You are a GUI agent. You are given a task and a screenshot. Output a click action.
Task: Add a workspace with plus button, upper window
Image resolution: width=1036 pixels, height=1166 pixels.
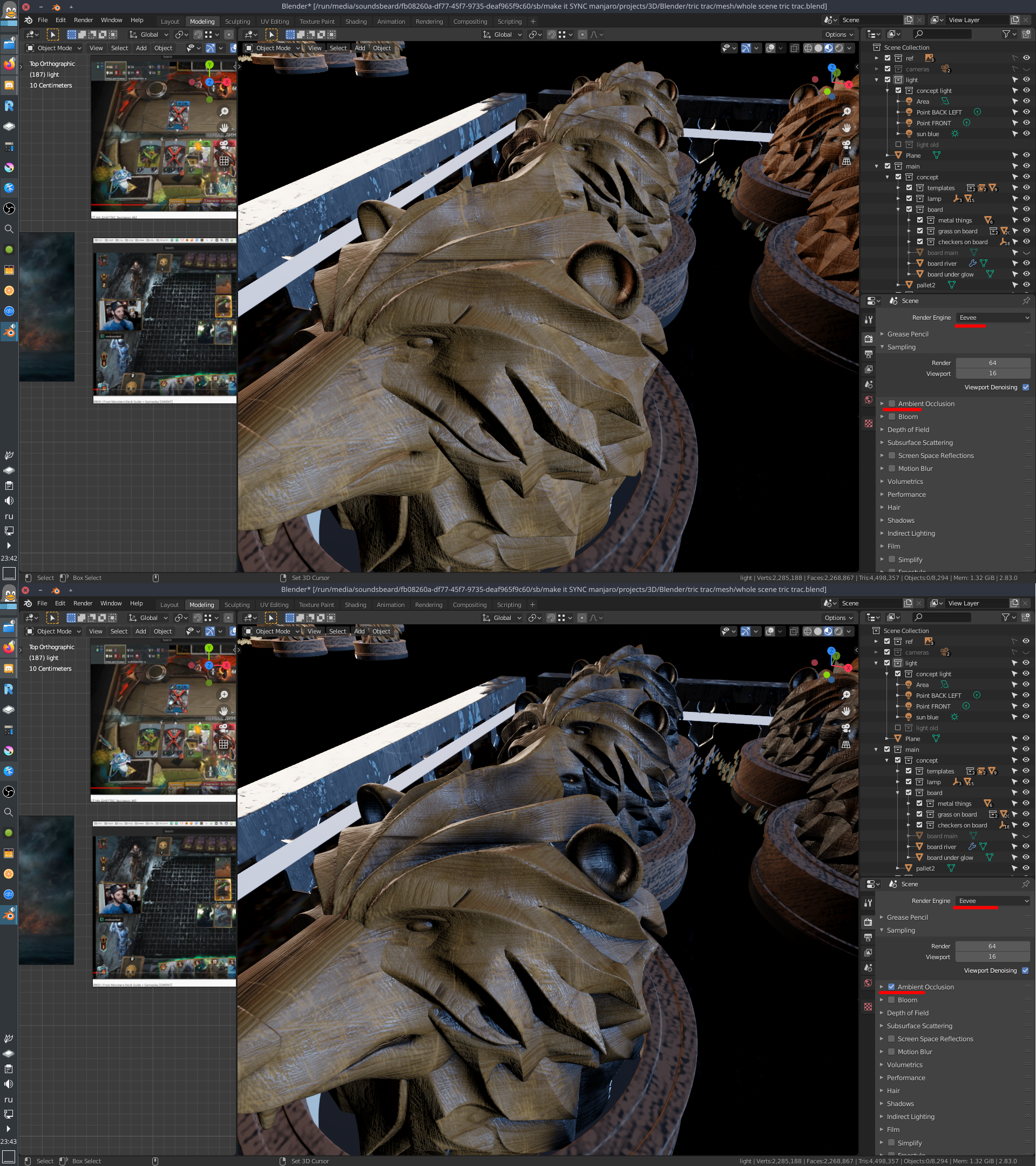(x=533, y=22)
